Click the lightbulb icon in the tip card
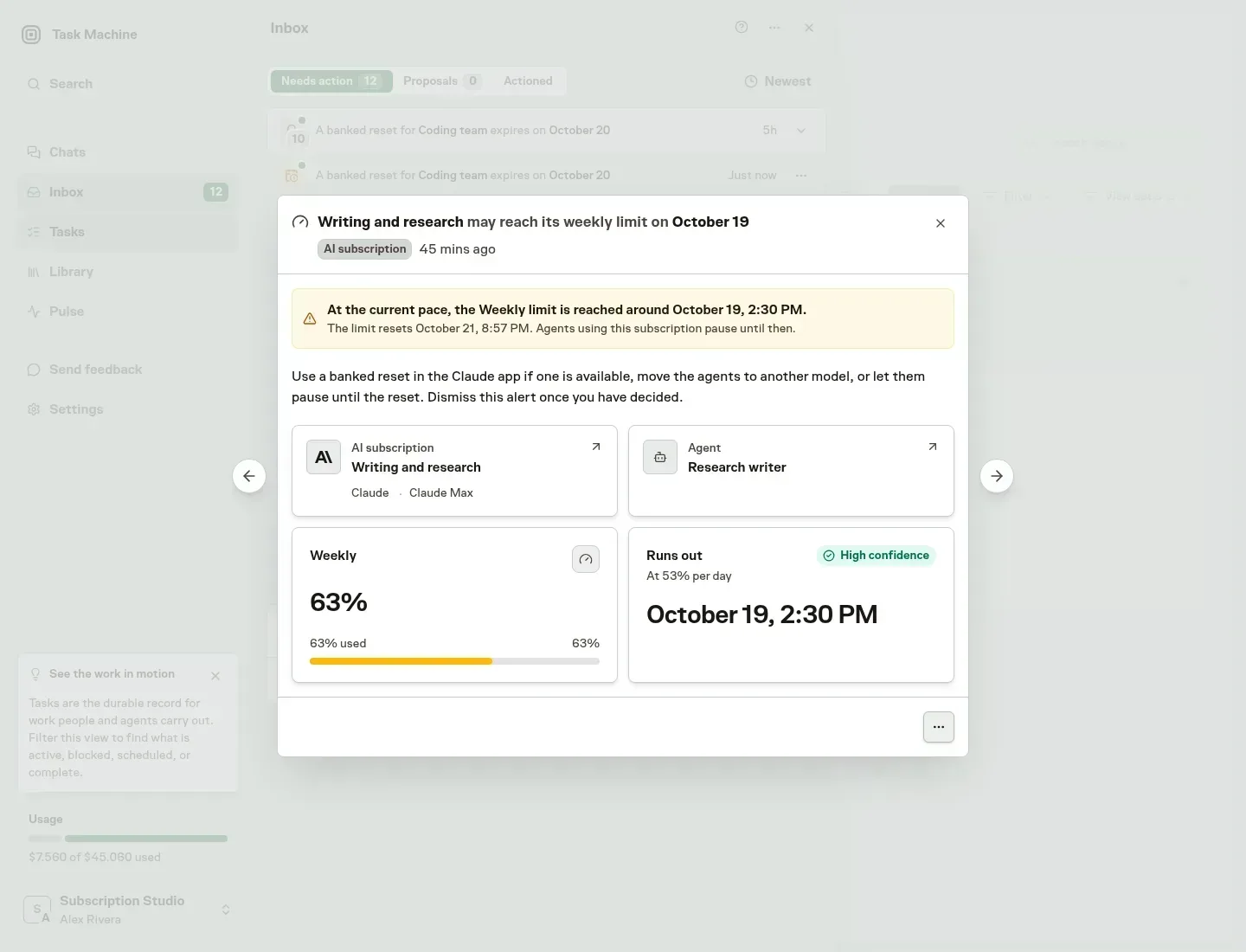Viewport: 1246px width, 952px height. pos(35,674)
